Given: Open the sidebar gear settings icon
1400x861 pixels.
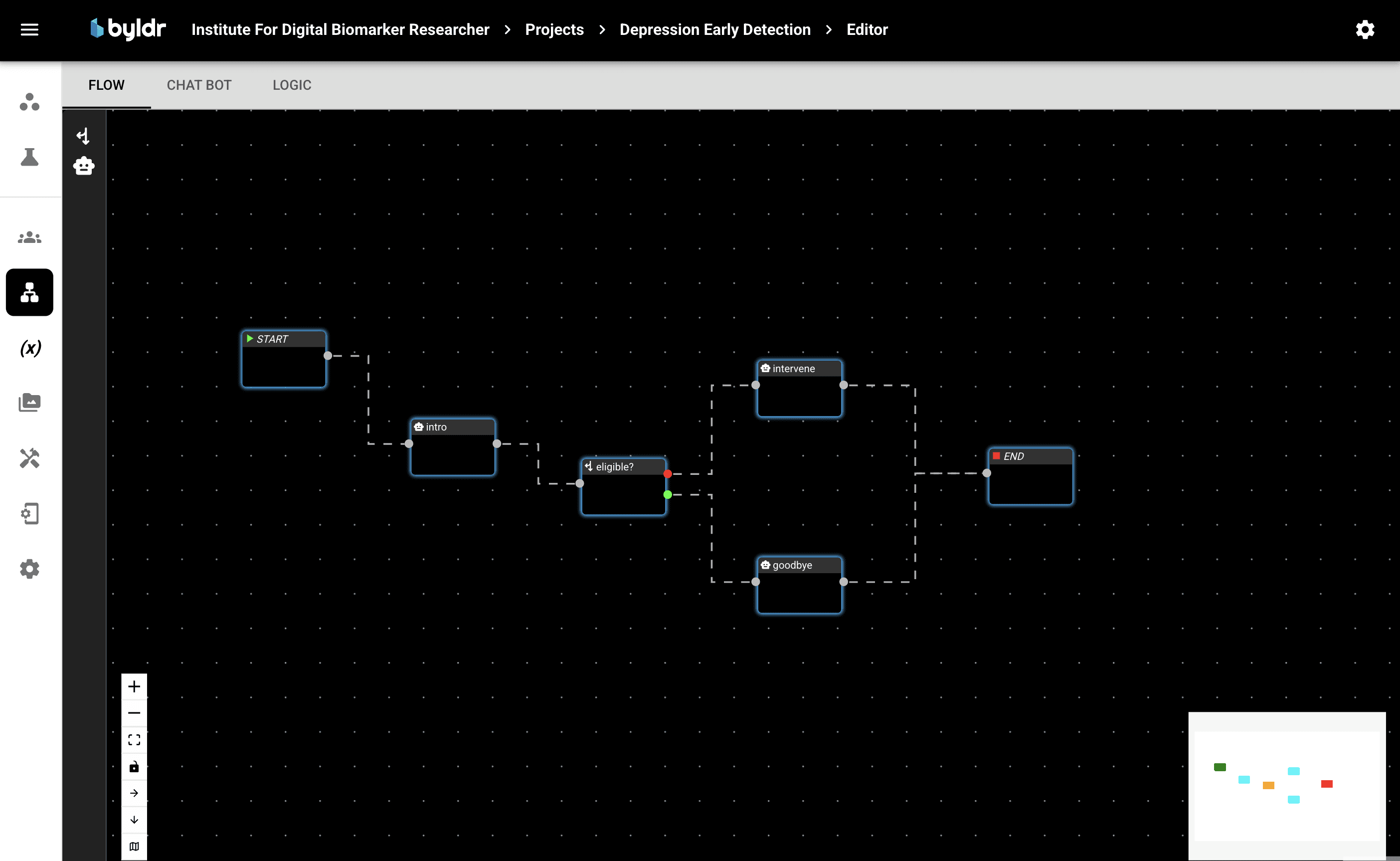Looking at the screenshot, I should coord(29,569).
